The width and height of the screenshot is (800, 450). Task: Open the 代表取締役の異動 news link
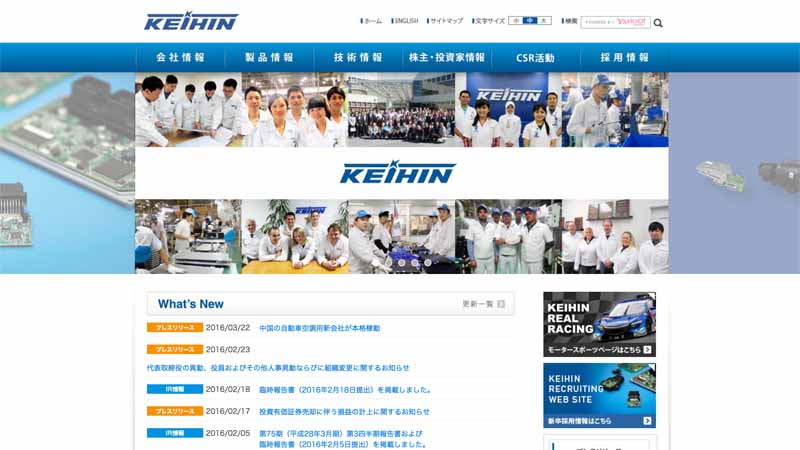[278, 368]
